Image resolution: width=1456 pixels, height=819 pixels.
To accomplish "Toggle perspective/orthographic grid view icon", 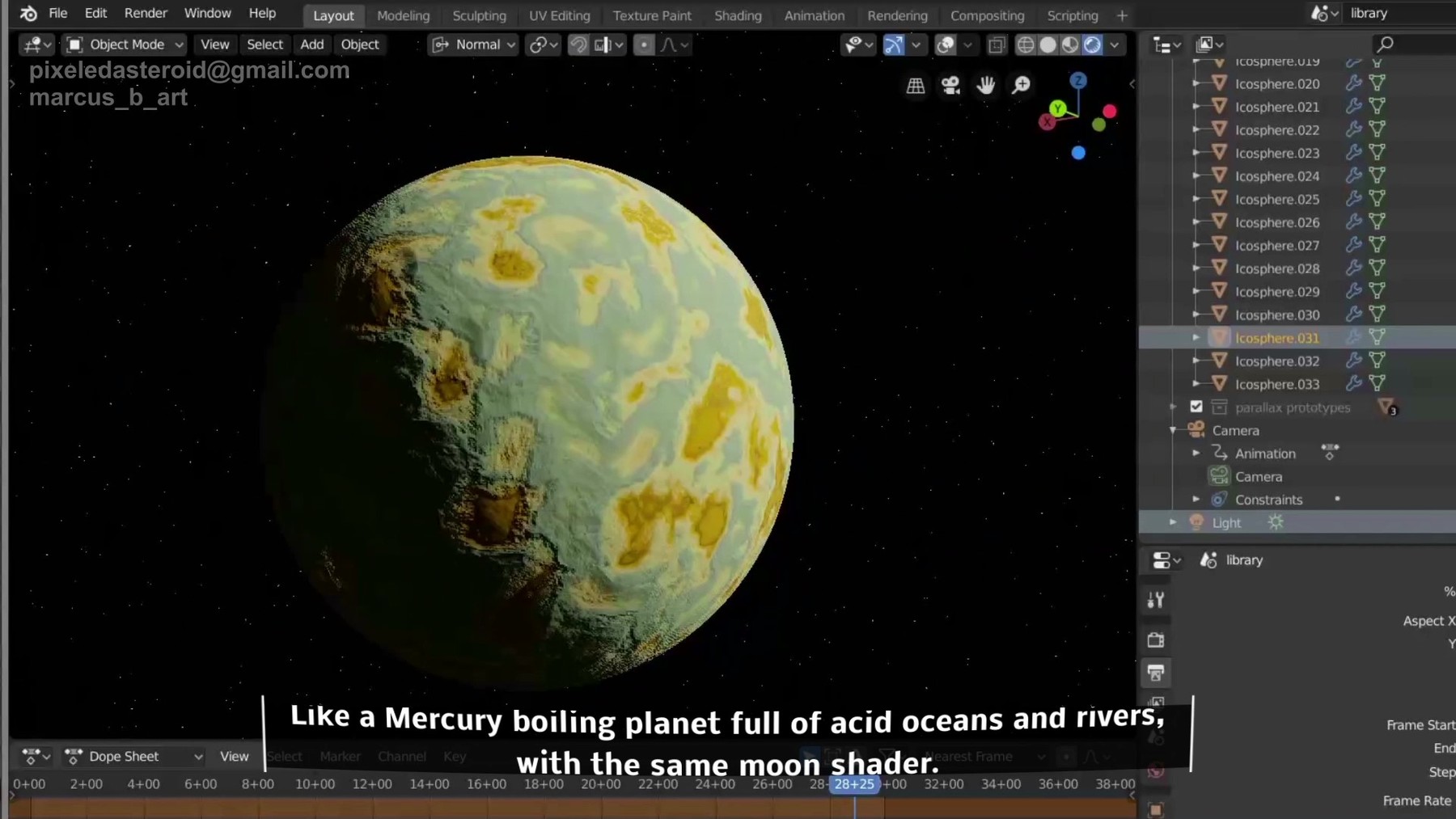I will coord(916,85).
